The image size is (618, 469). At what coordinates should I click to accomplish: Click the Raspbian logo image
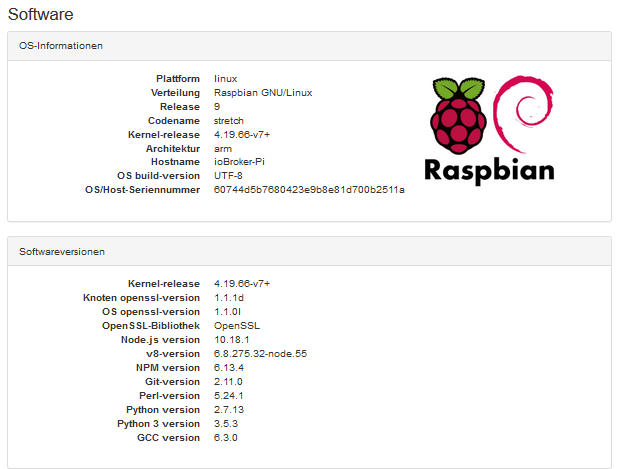pyautogui.click(x=489, y=130)
